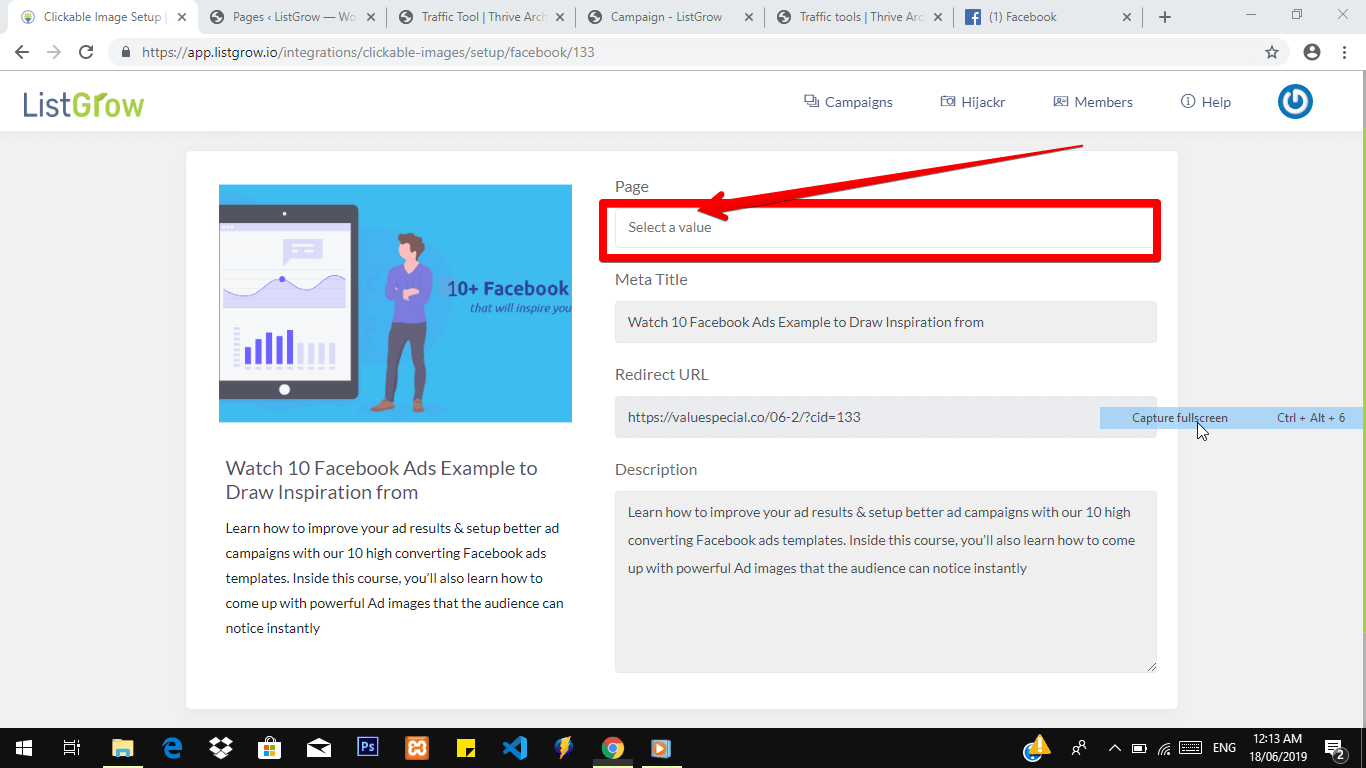
Task: Click the ENG language indicator
Action: 1224,748
